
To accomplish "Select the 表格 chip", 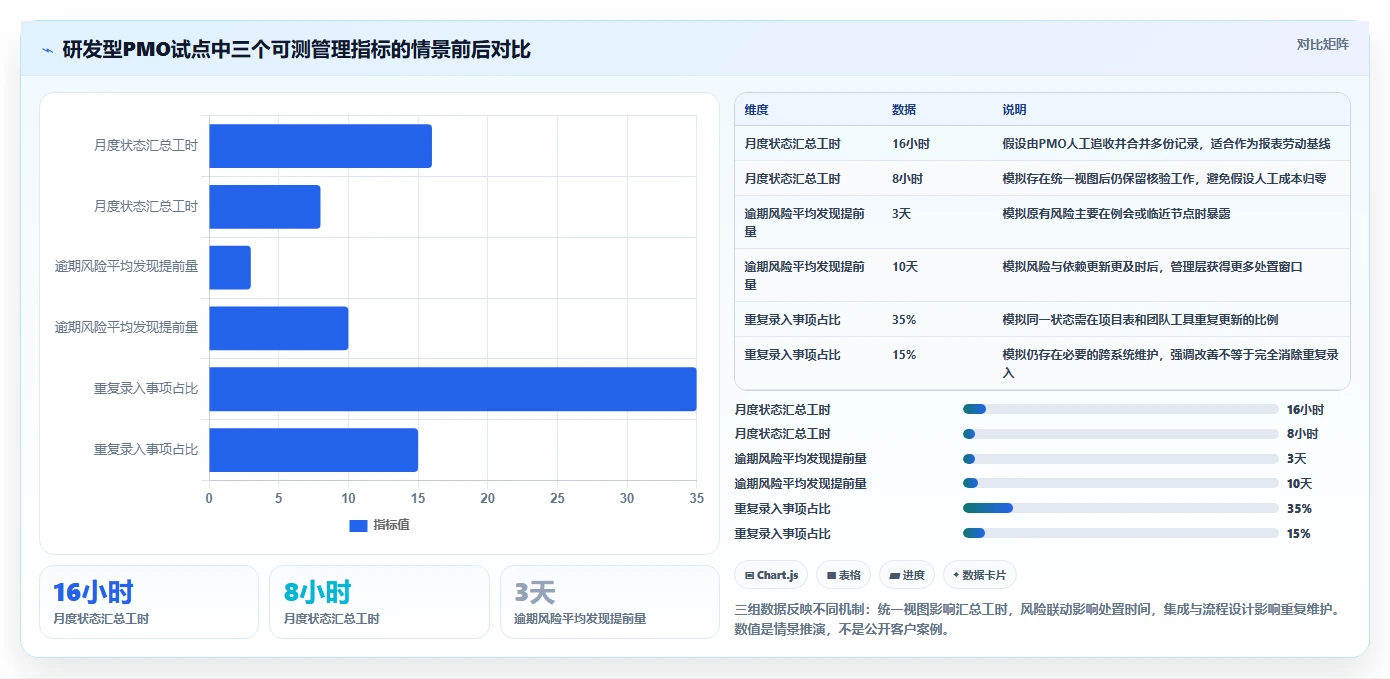I will [x=843, y=575].
